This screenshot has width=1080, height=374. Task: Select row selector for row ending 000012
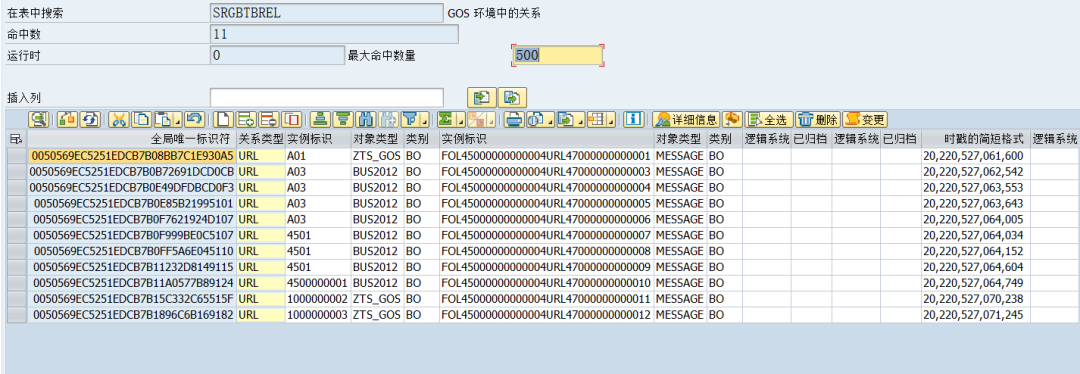[x=17, y=315]
